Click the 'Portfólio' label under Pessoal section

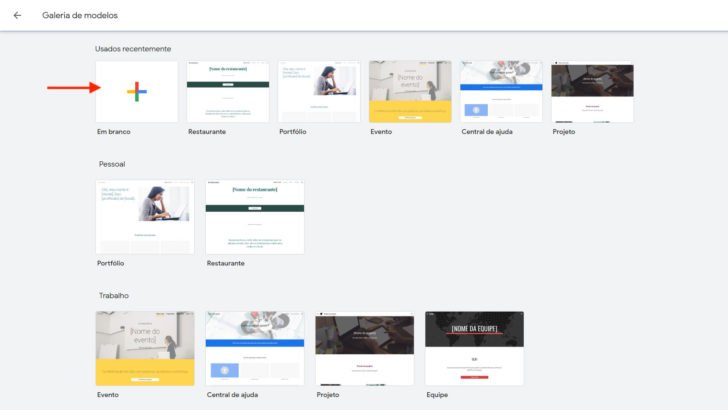(110, 263)
